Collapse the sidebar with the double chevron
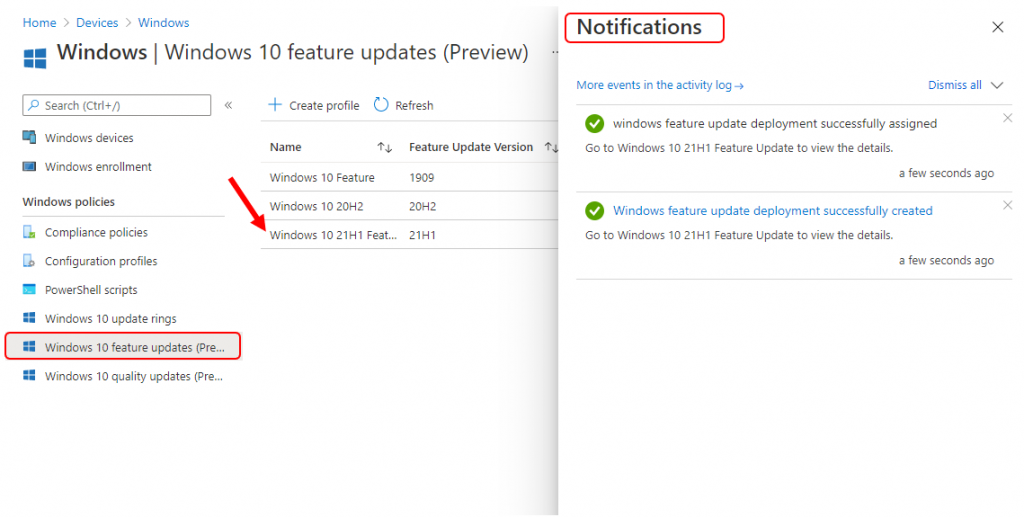The width and height of the screenshot is (1024, 517). pos(229,105)
